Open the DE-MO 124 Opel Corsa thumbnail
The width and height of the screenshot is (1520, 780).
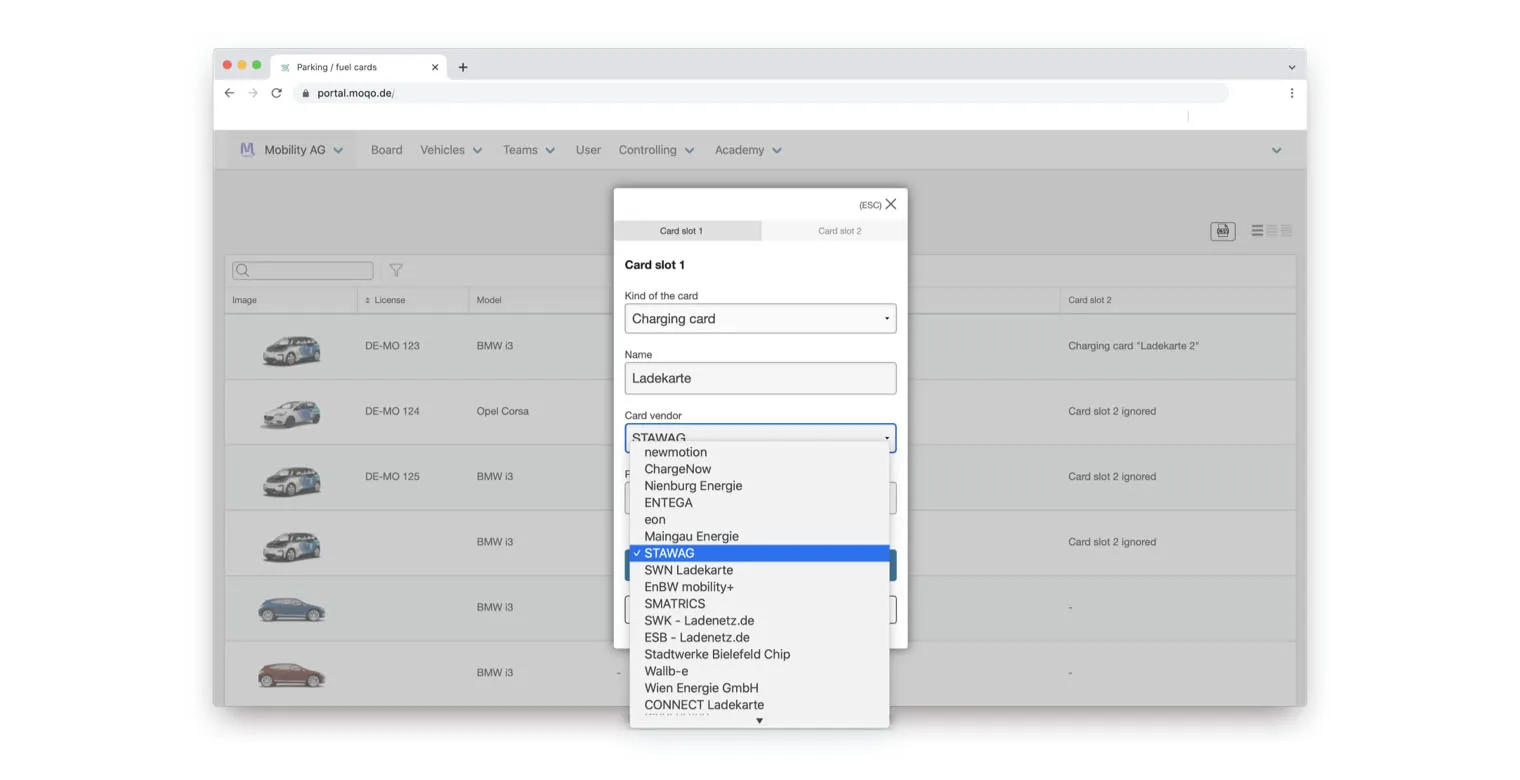(x=291, y=414)
